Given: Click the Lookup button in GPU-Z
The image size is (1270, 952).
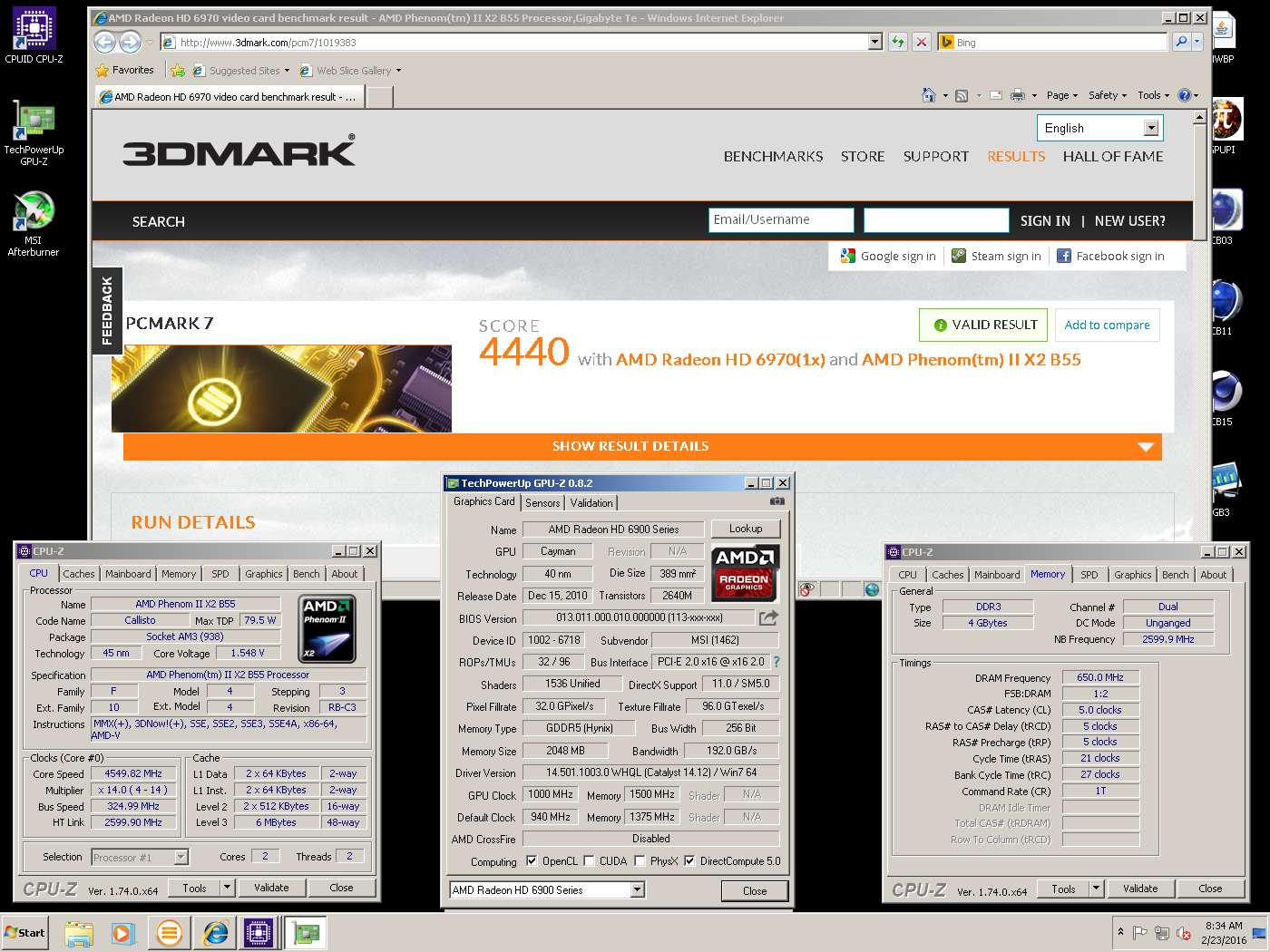Looking at the screenshot, I should click(746, 529).
